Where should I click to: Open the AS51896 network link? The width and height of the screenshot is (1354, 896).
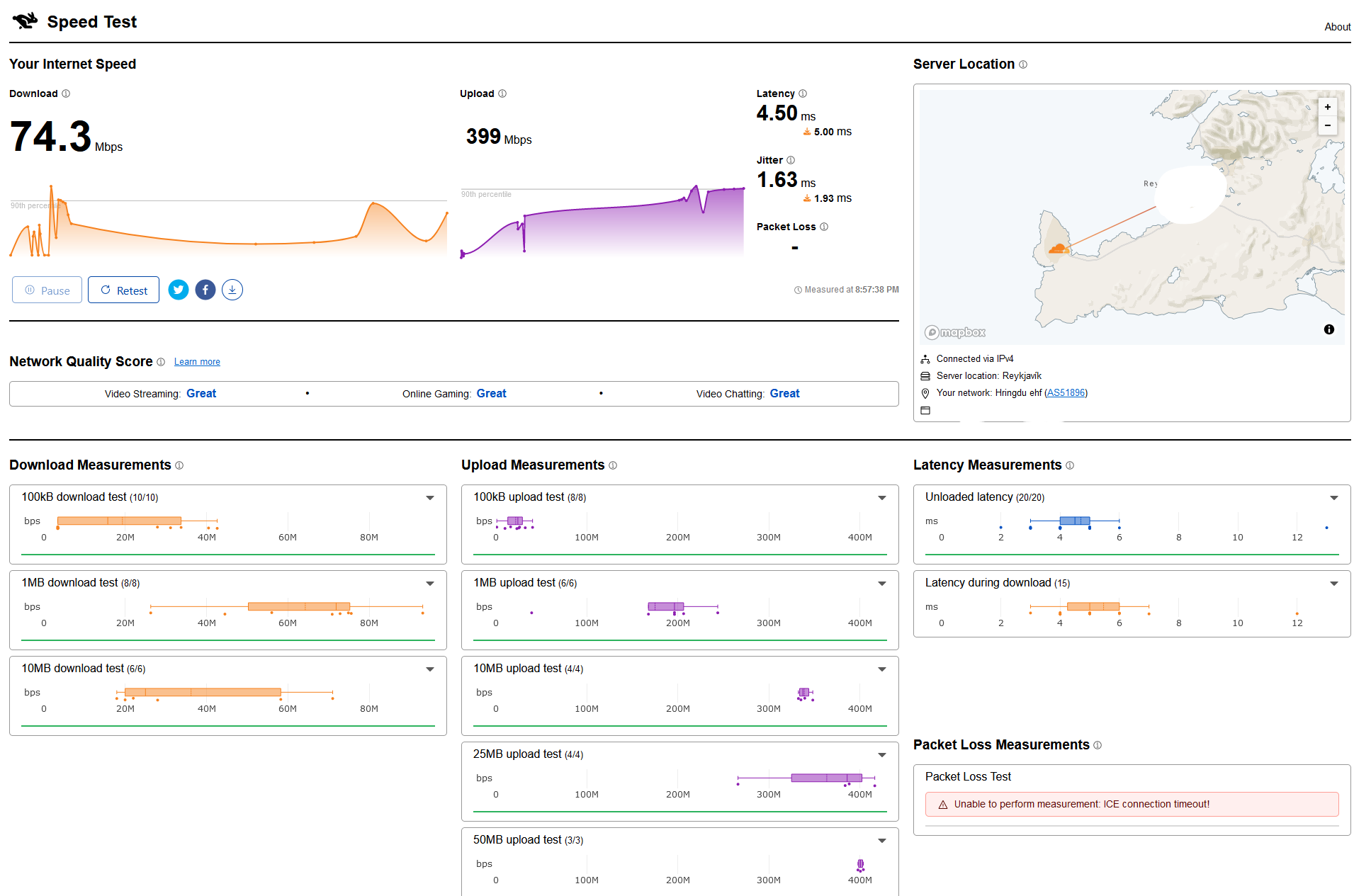(1066, 393)
